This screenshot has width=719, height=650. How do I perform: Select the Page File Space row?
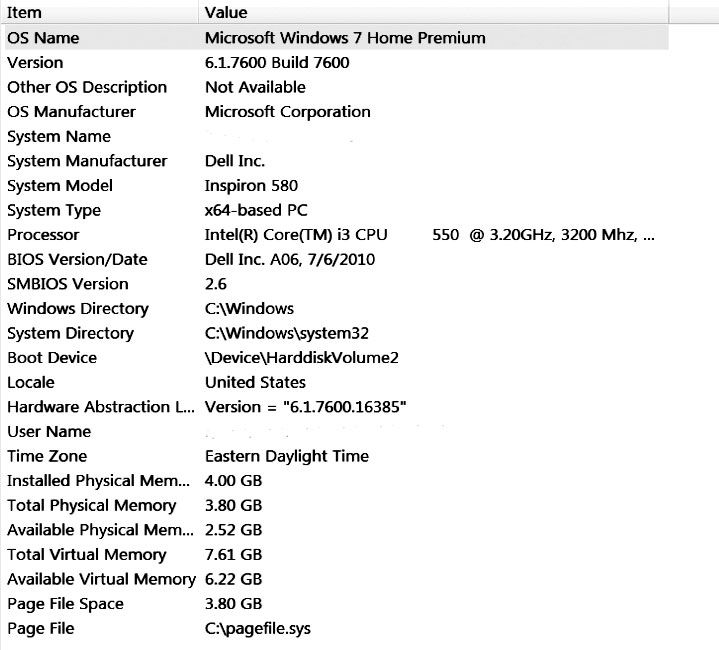65,604
